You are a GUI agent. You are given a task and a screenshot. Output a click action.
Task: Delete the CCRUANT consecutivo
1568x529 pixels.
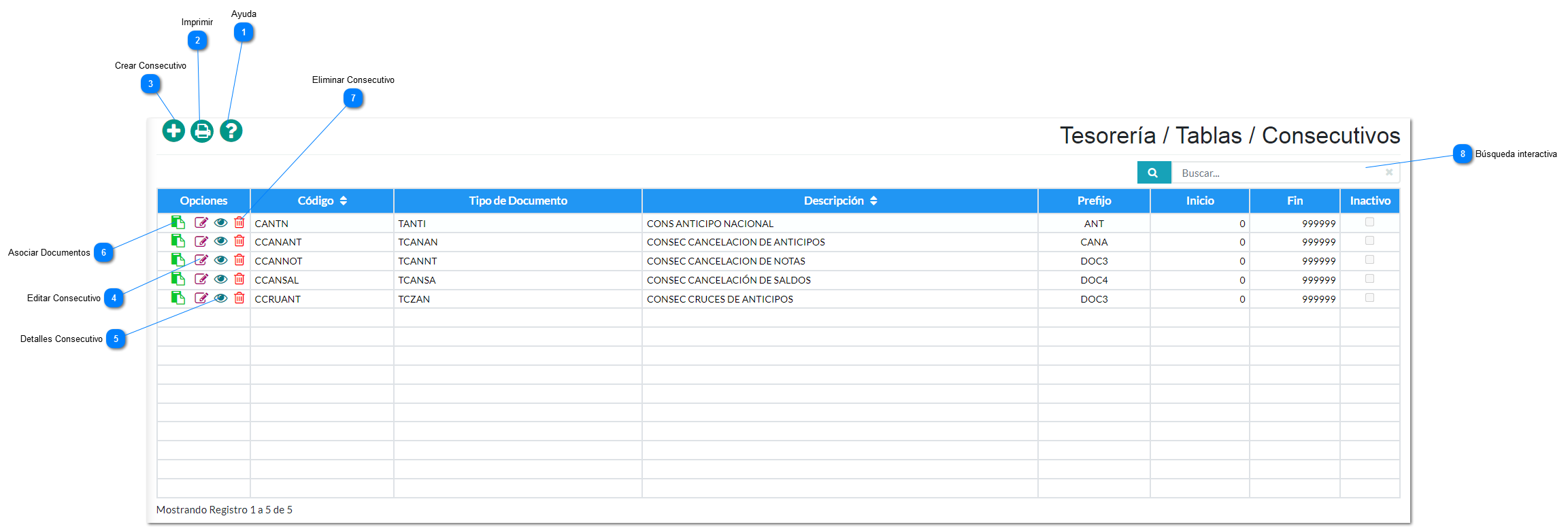point(239,298)
